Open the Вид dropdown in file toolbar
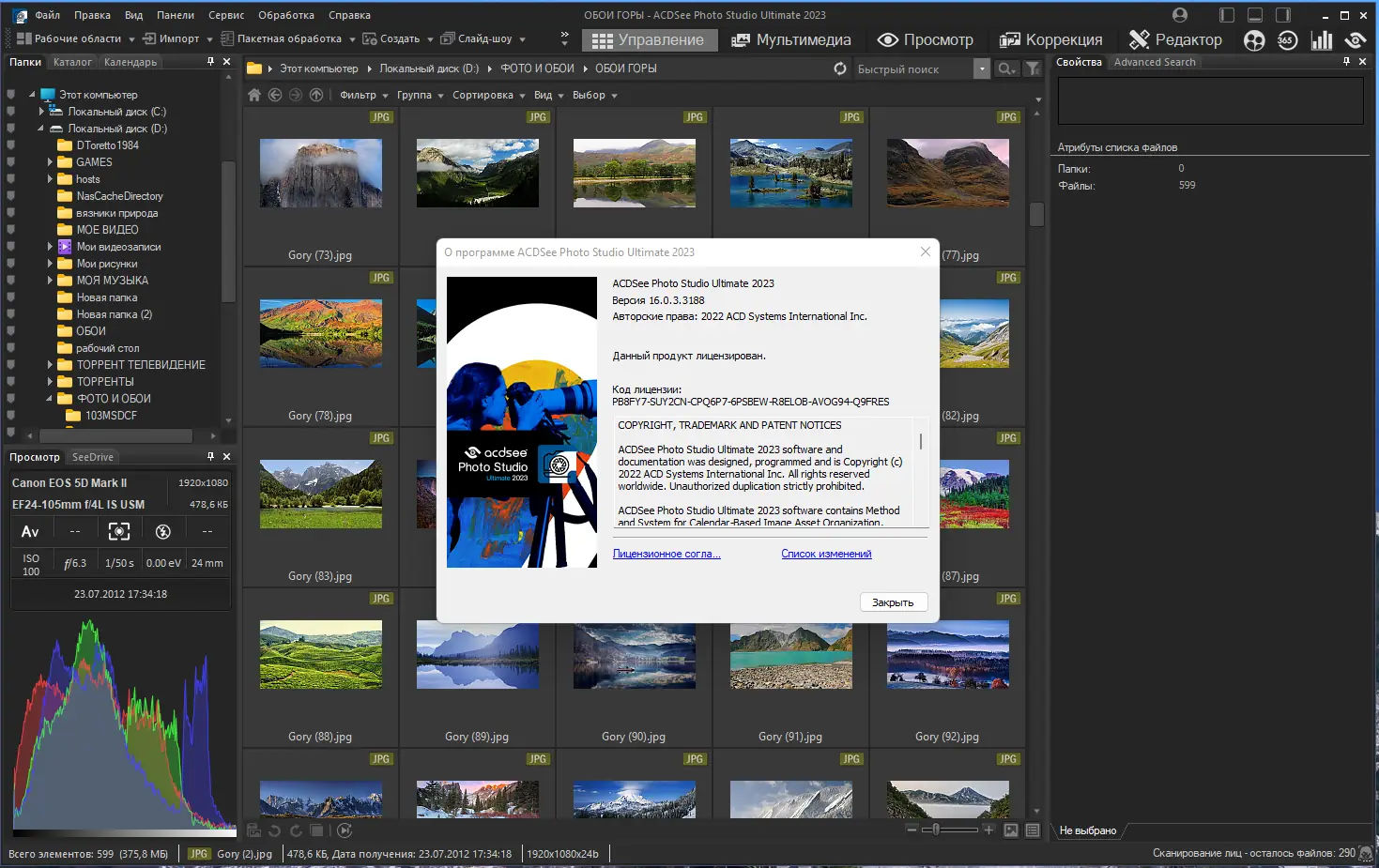 548,95
